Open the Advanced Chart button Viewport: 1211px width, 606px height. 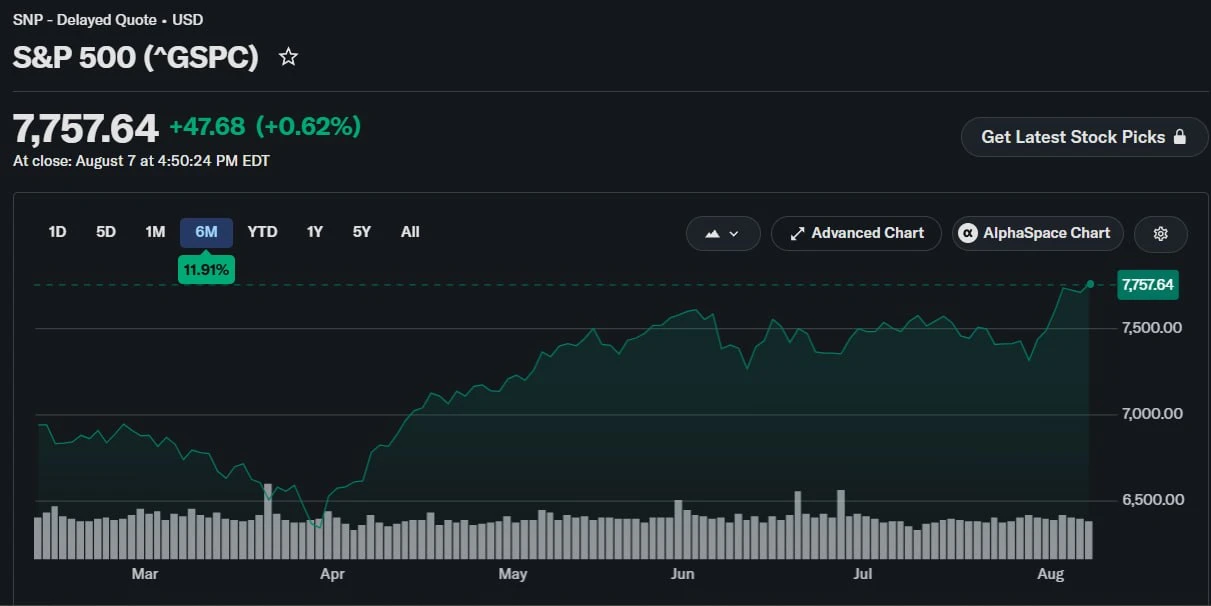pyautogui.click(x=856, y=233)
